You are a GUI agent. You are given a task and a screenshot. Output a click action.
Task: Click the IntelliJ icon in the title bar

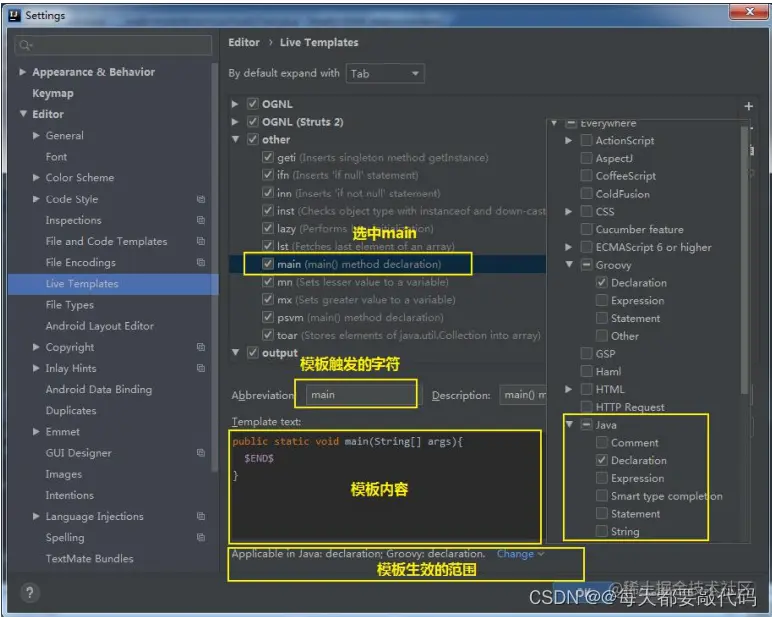tap(15, 15)
